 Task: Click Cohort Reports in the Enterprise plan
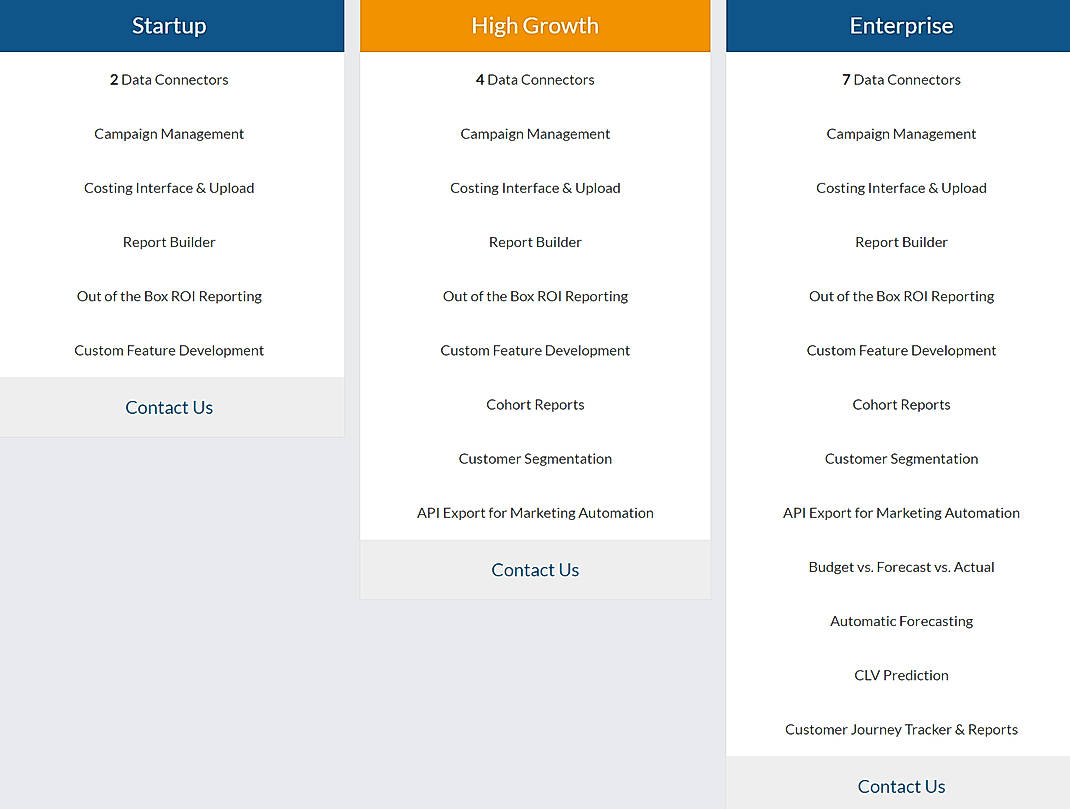pyautogui.click(x=901, y=404)
